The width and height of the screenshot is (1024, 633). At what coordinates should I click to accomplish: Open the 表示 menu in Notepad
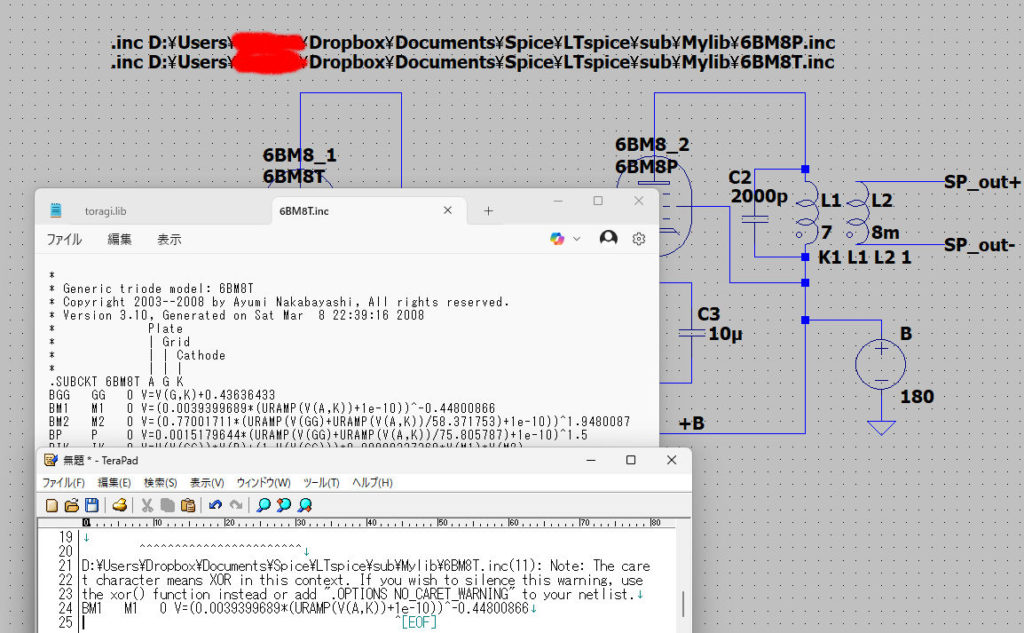coord(169,239)
